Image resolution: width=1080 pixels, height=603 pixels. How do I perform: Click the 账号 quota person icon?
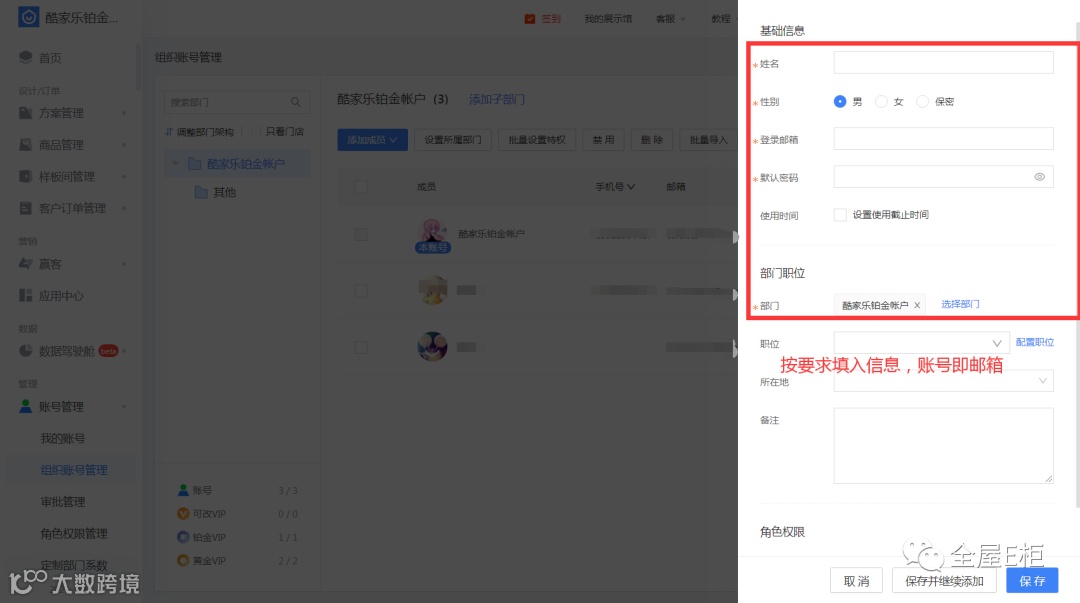[x=183, y=490]
